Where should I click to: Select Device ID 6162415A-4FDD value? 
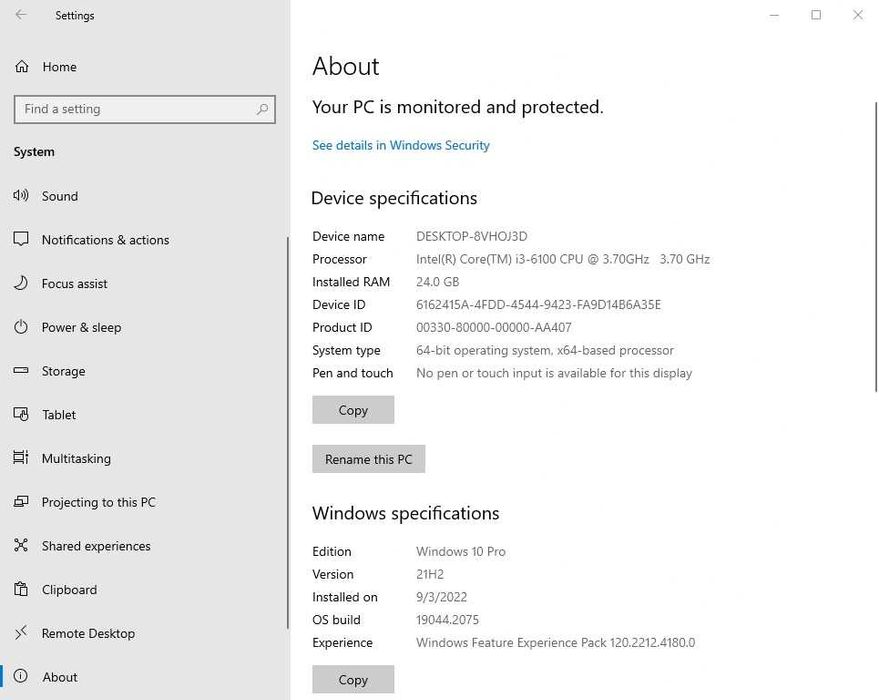tap(538, 304)
